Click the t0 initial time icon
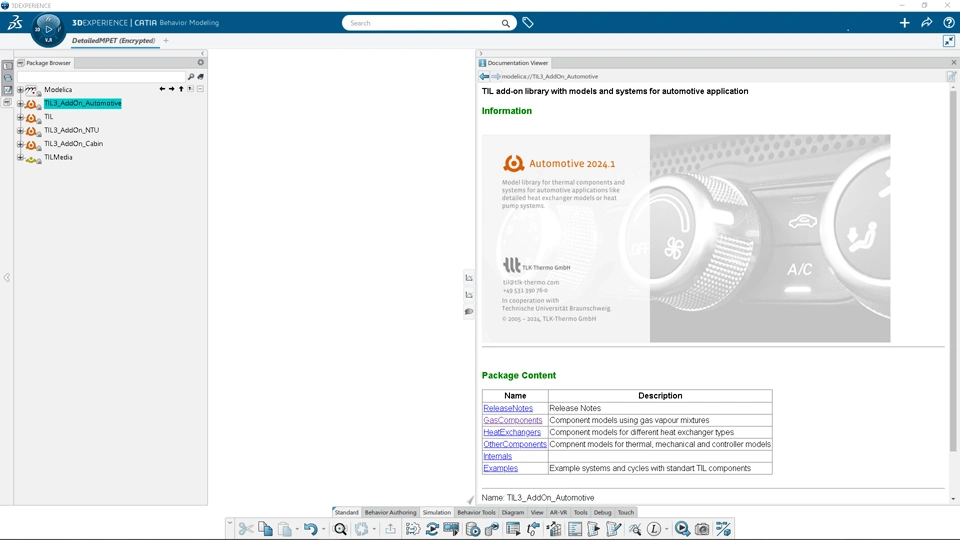Viewport: 960px width, 540px height. [x=533, y=529]
